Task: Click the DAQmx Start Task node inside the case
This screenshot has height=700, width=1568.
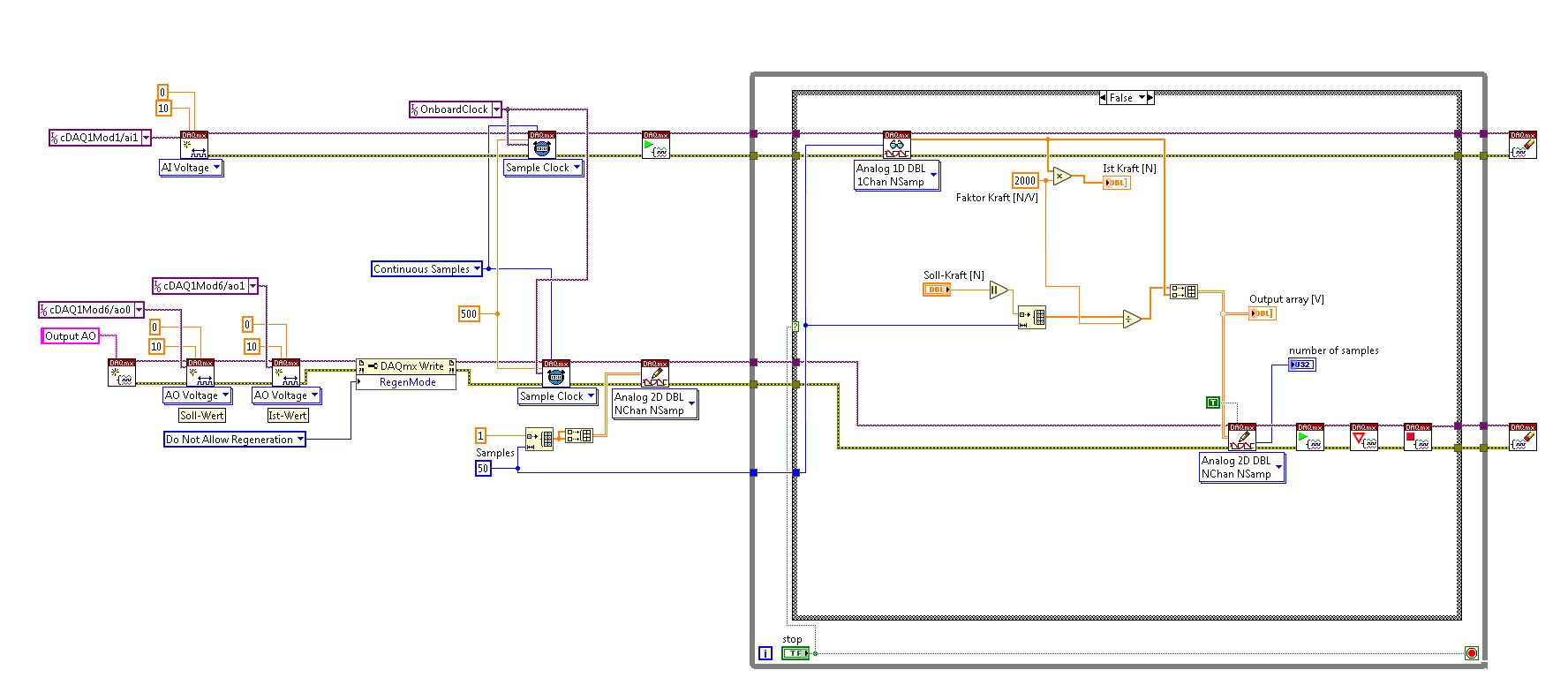Action: tap(1310, 437)
